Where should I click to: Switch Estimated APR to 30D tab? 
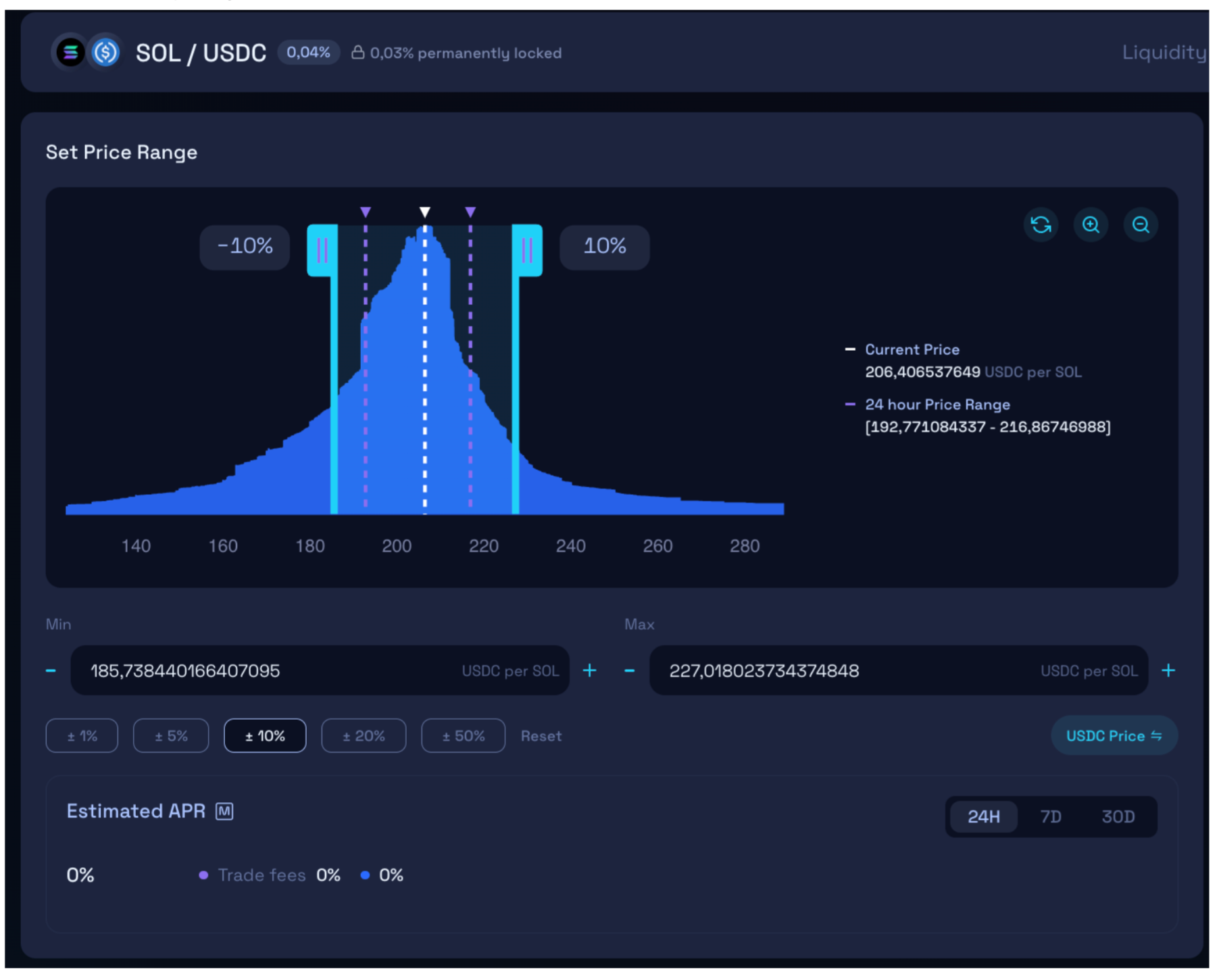[x=1118, y=816]
